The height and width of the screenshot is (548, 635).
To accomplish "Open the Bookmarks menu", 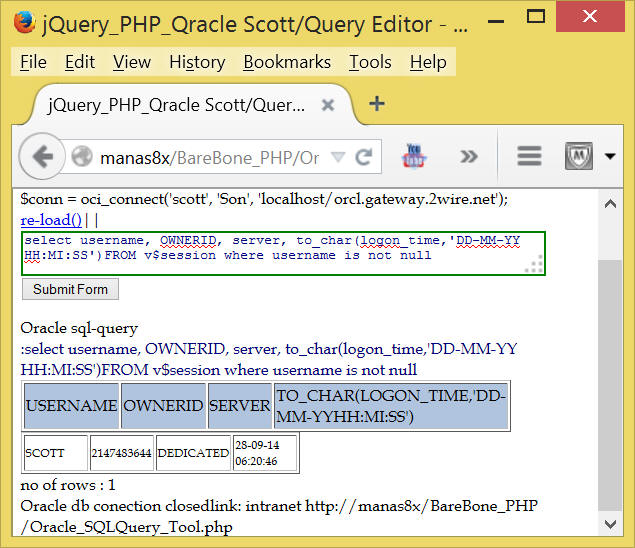I will [x=287, y=62].
